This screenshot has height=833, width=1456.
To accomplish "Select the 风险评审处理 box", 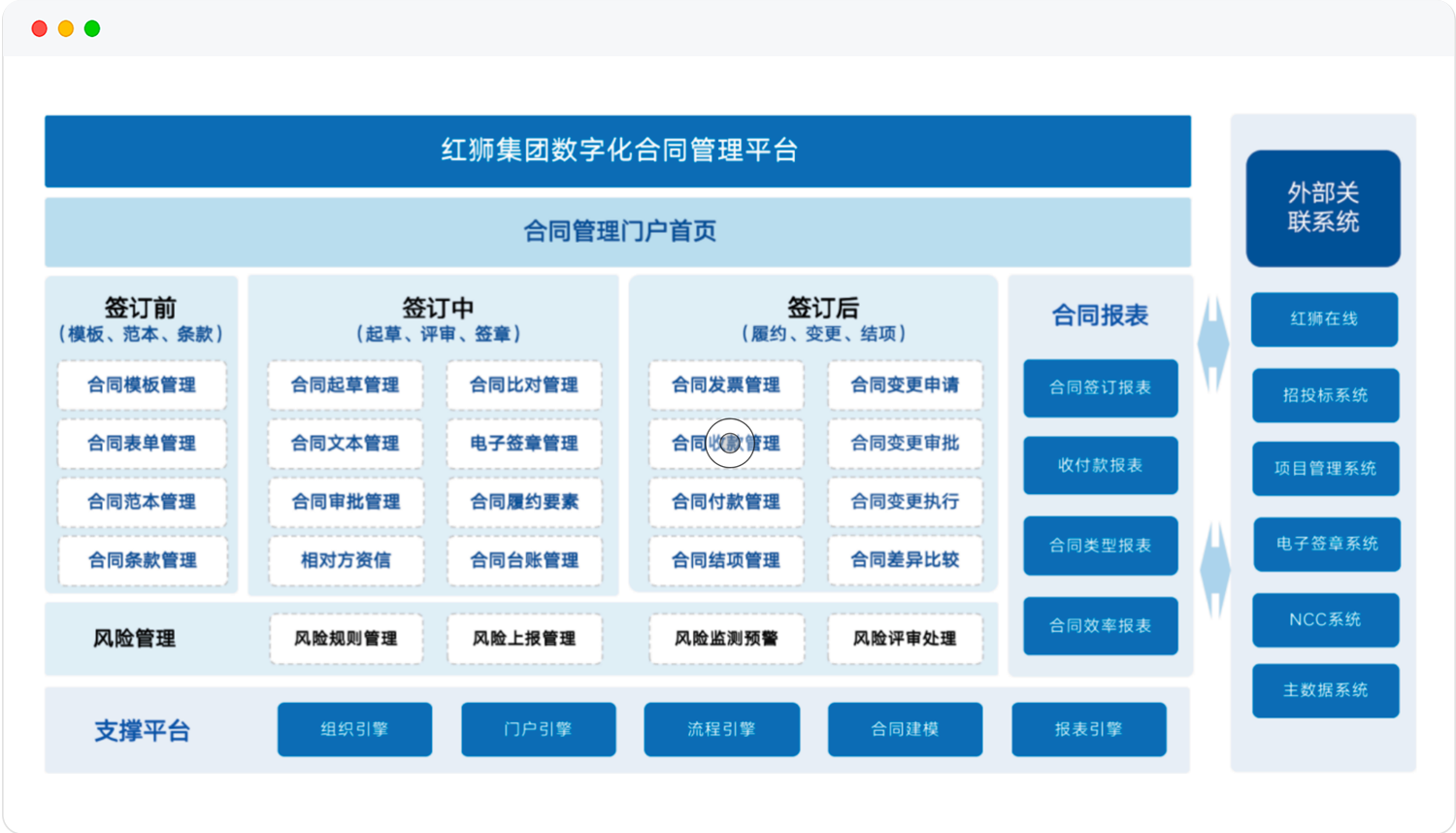I will point(905,639).
